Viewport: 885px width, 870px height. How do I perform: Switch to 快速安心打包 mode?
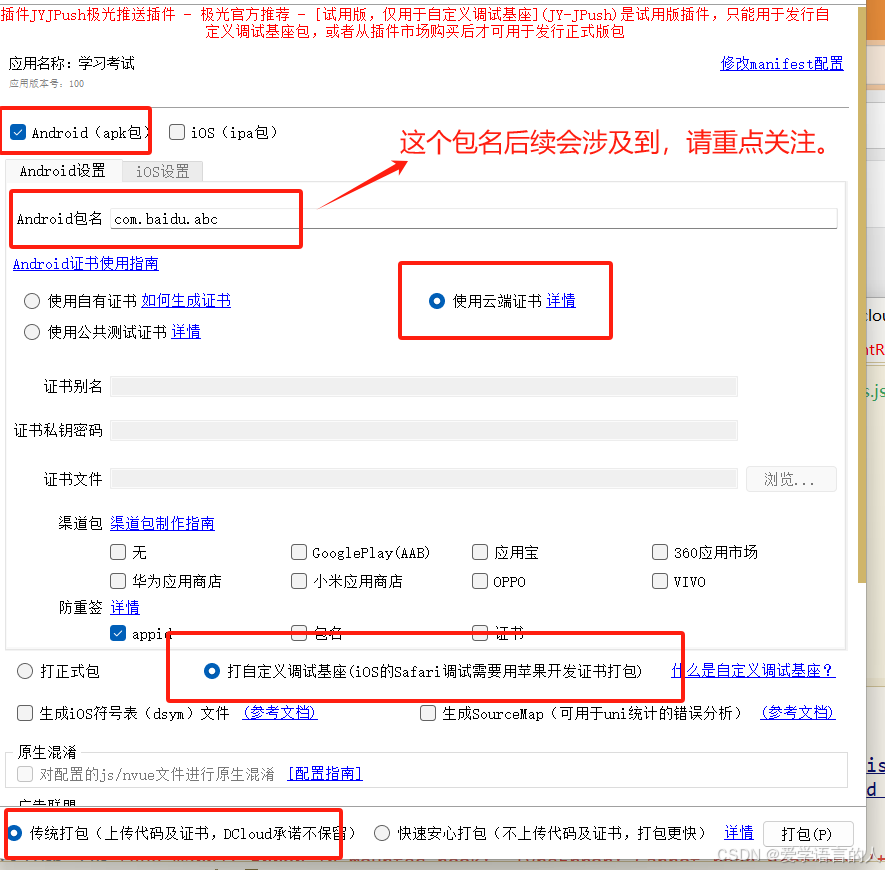pos(380,832)
